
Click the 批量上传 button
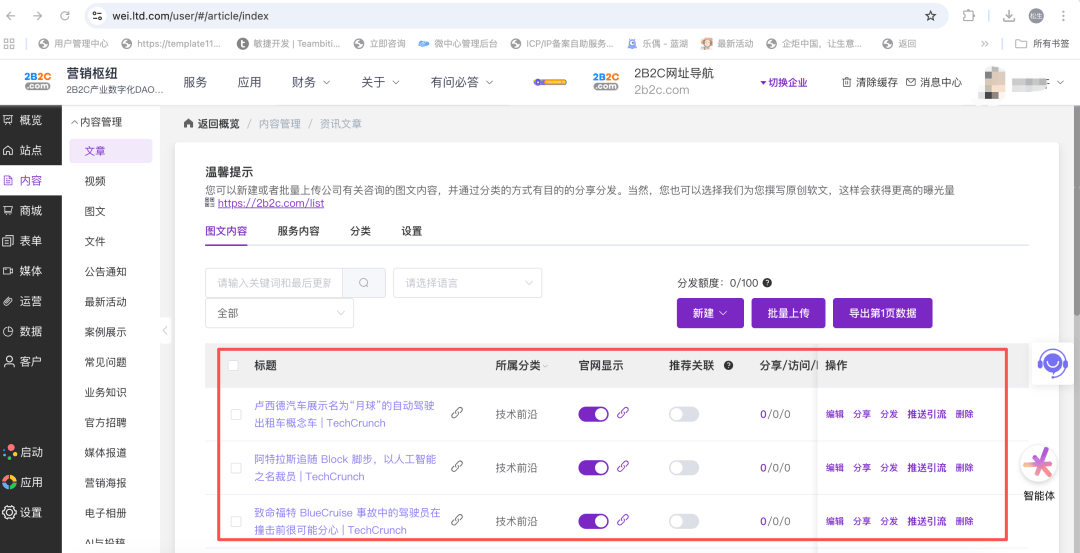tap(788, 313)
